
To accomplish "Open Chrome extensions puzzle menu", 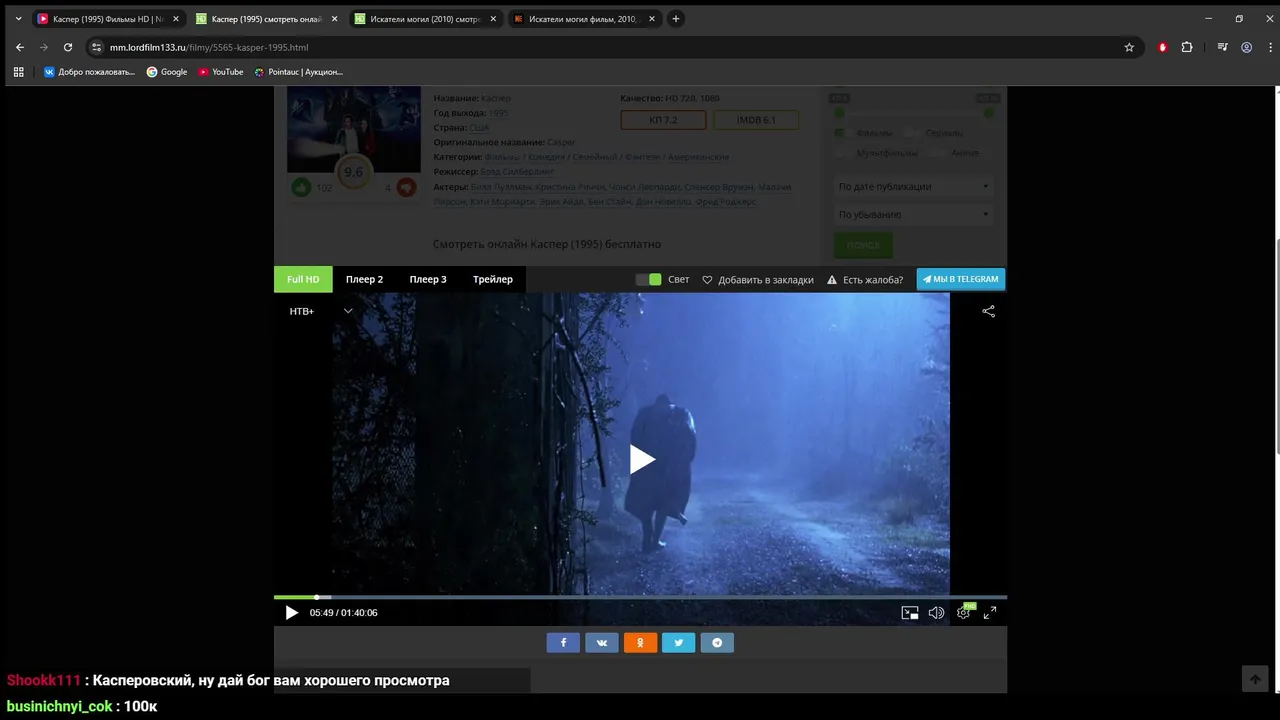I will [x=1187, y=47].
